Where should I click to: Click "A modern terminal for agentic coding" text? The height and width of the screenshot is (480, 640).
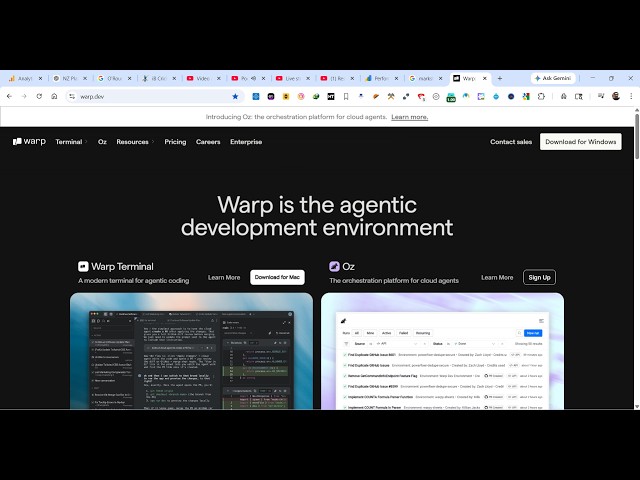pos(133,281)
